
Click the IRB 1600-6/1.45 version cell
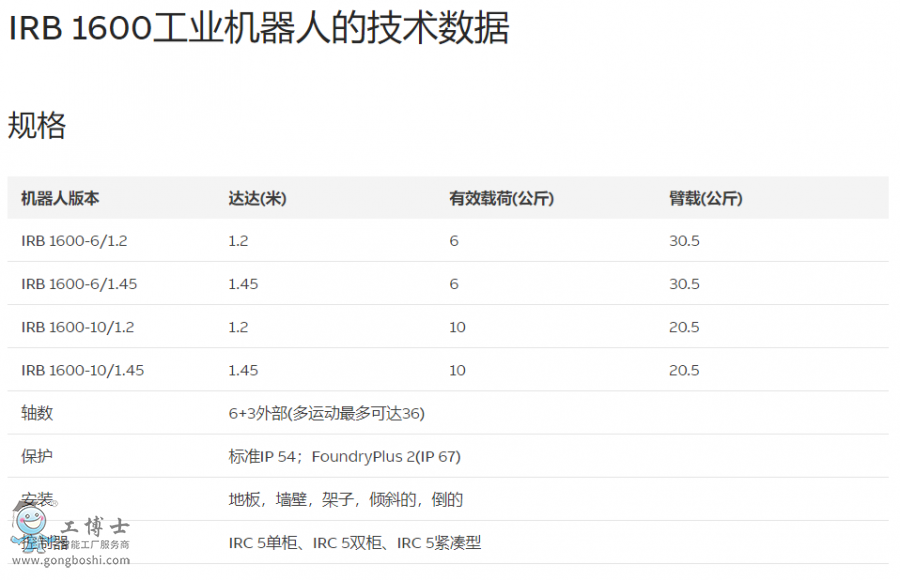79,284
